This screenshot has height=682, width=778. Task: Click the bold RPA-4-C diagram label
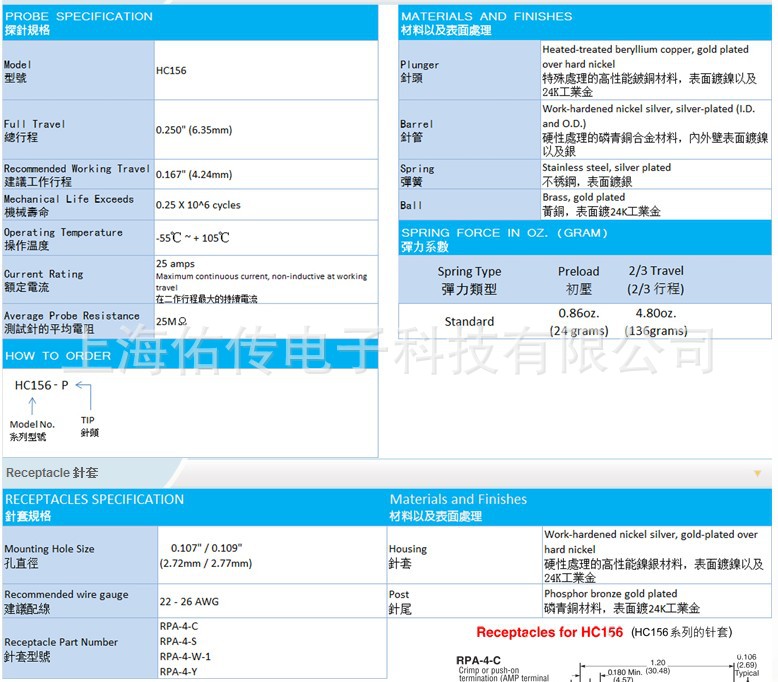[479, 660]
